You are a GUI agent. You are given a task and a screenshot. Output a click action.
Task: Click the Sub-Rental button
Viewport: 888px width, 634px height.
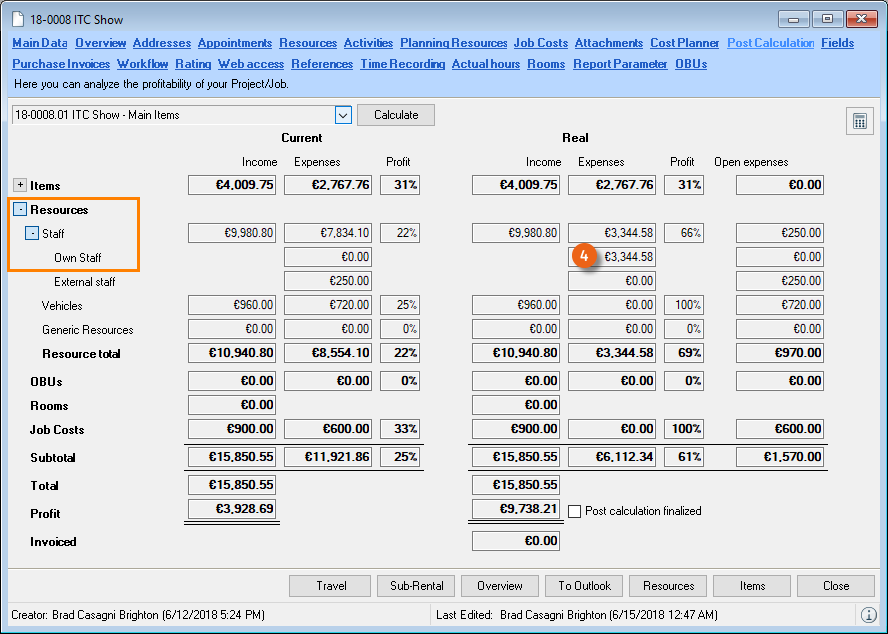pos(416,586)
